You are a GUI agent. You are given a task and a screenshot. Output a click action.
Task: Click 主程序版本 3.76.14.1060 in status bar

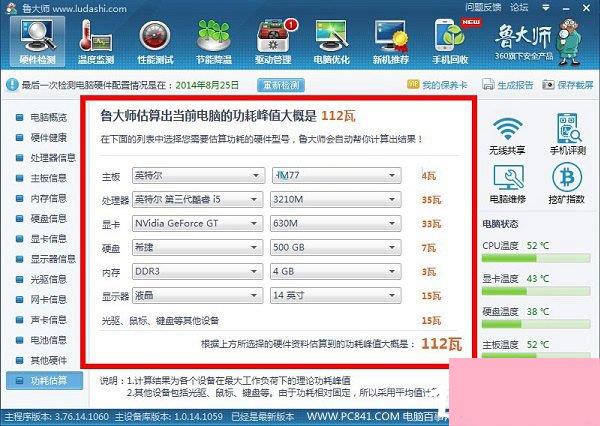(x=57, y=417)
